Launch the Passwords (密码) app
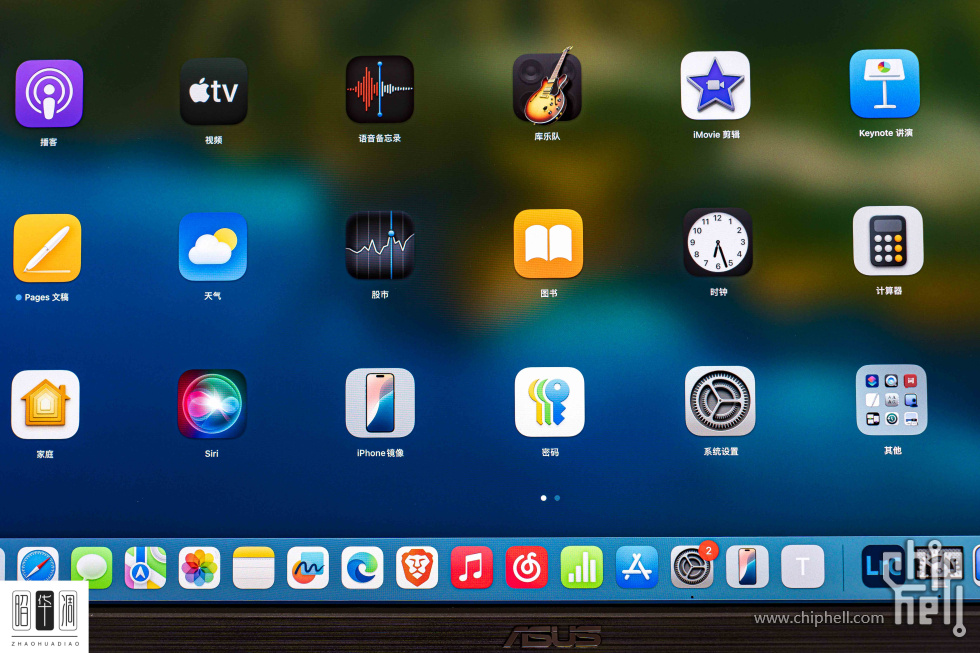This screenshot has height=653, width=980. pyautogui.click(x=549, y=402)
